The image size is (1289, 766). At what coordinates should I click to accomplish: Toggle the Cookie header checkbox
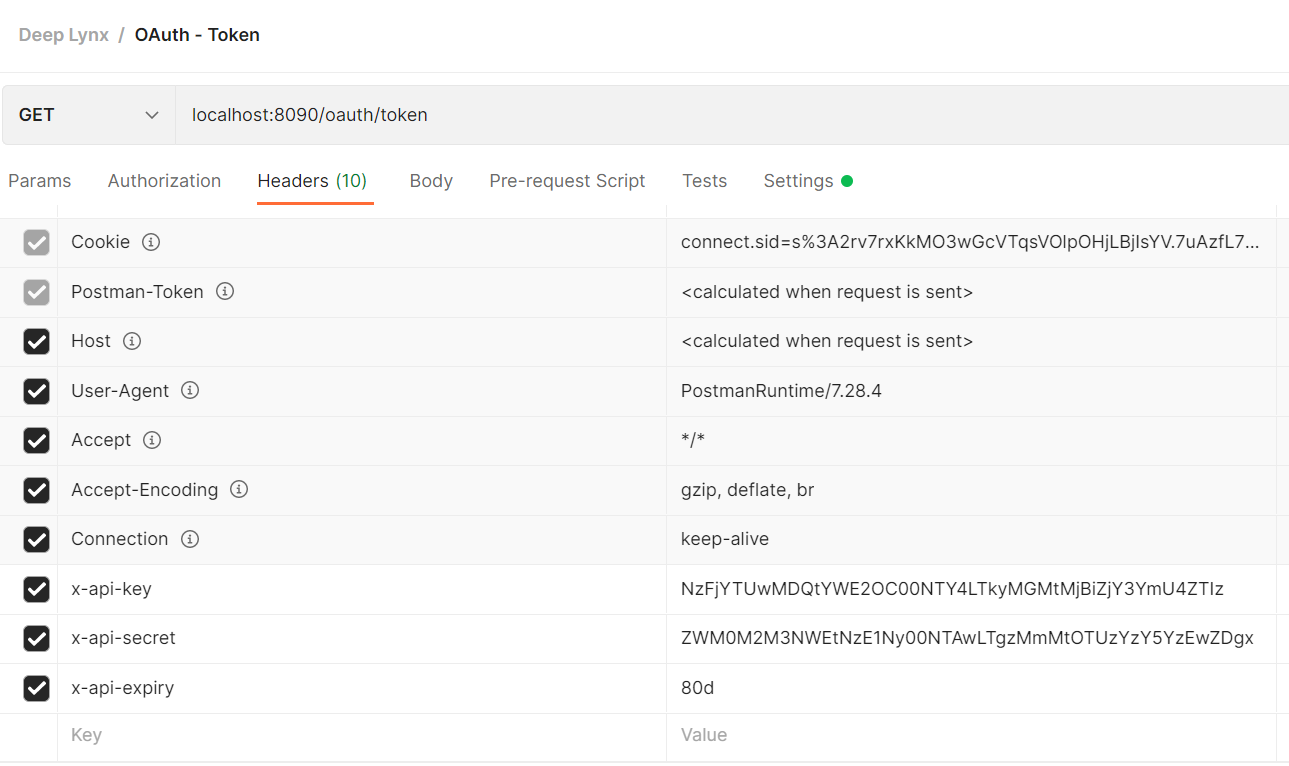[x=36, y=242]
